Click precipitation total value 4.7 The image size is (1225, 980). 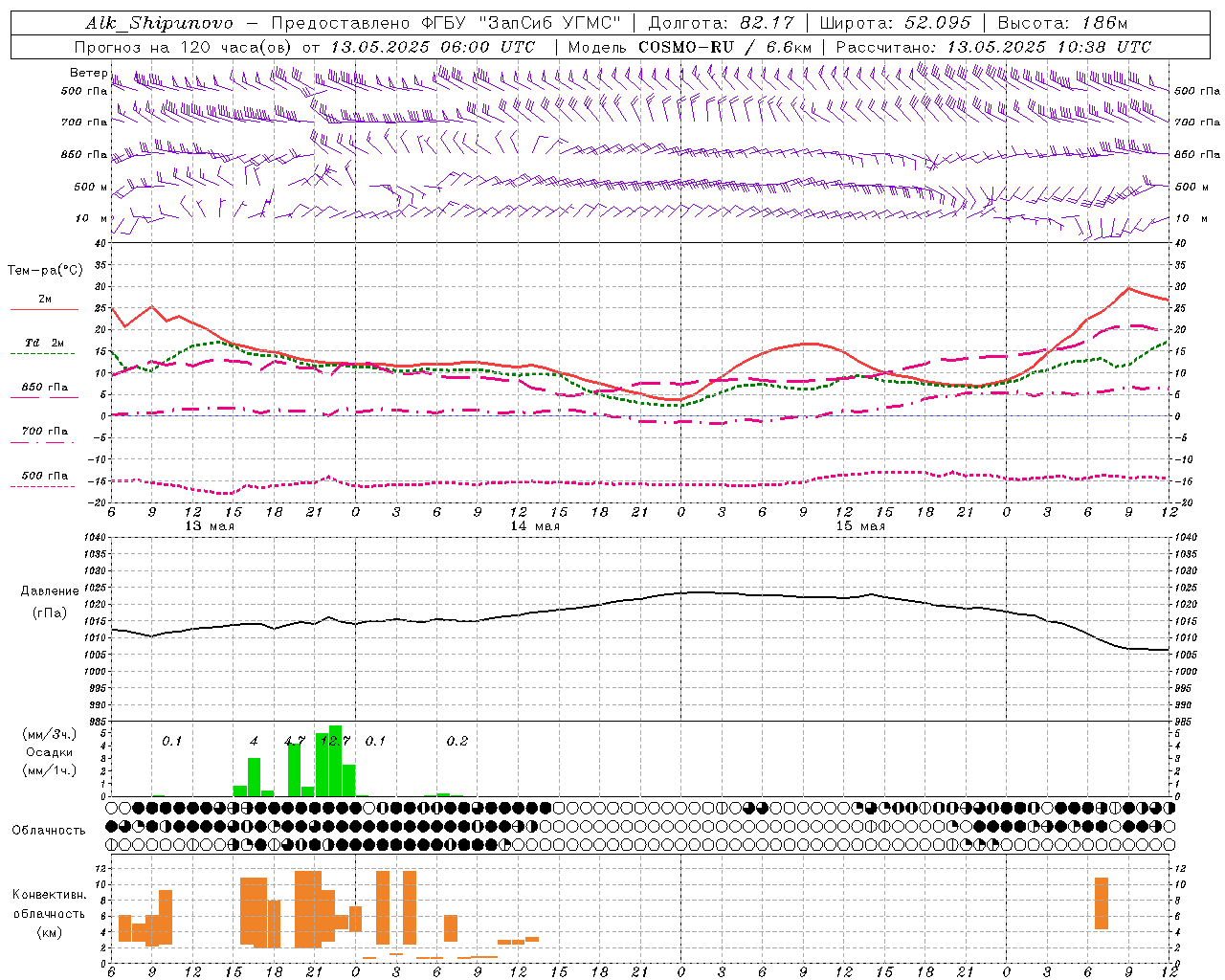tap(295, 741)
